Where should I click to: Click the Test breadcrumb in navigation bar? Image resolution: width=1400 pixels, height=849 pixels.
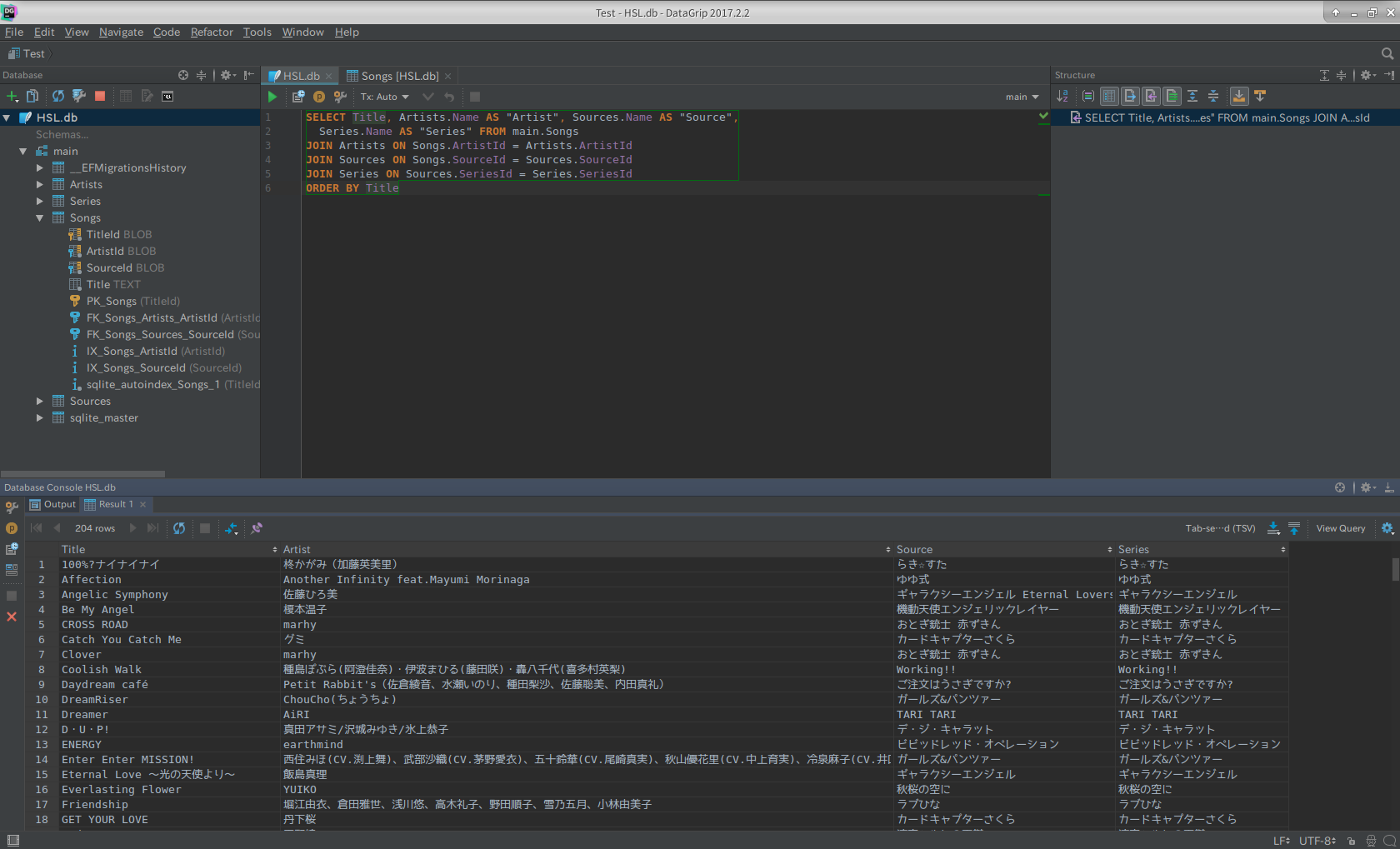(x=27, y=53)
